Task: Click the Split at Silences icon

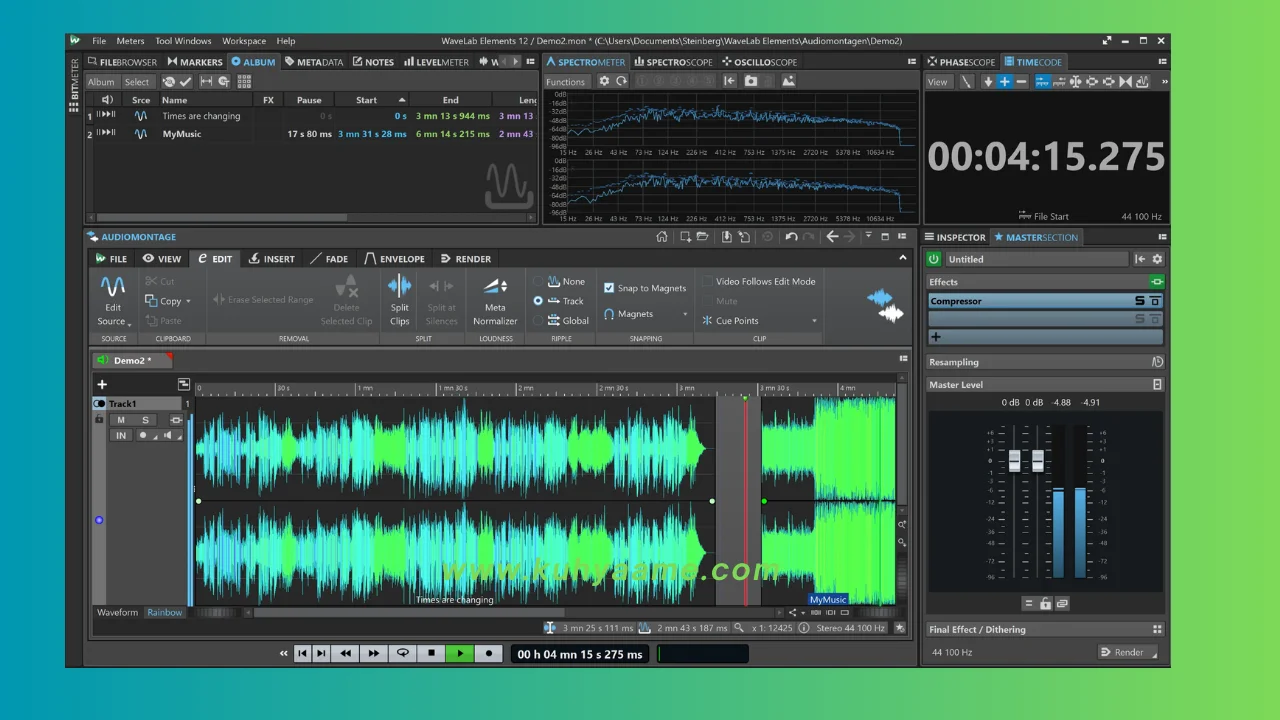Action: point(441,286)
